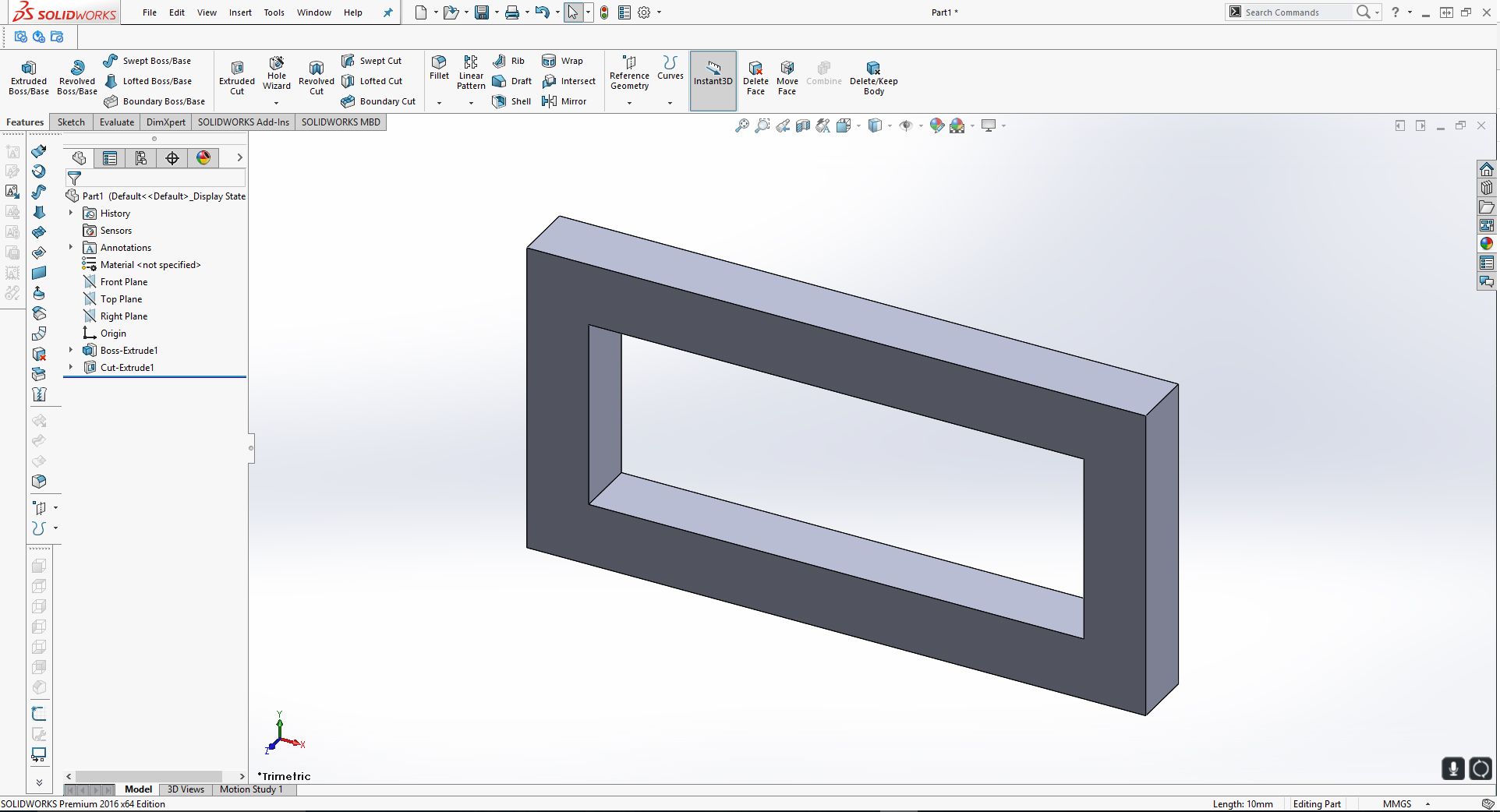Screen dimensions: 1500x812
Task: Choose the Draft tool
Action: point(511,81)
